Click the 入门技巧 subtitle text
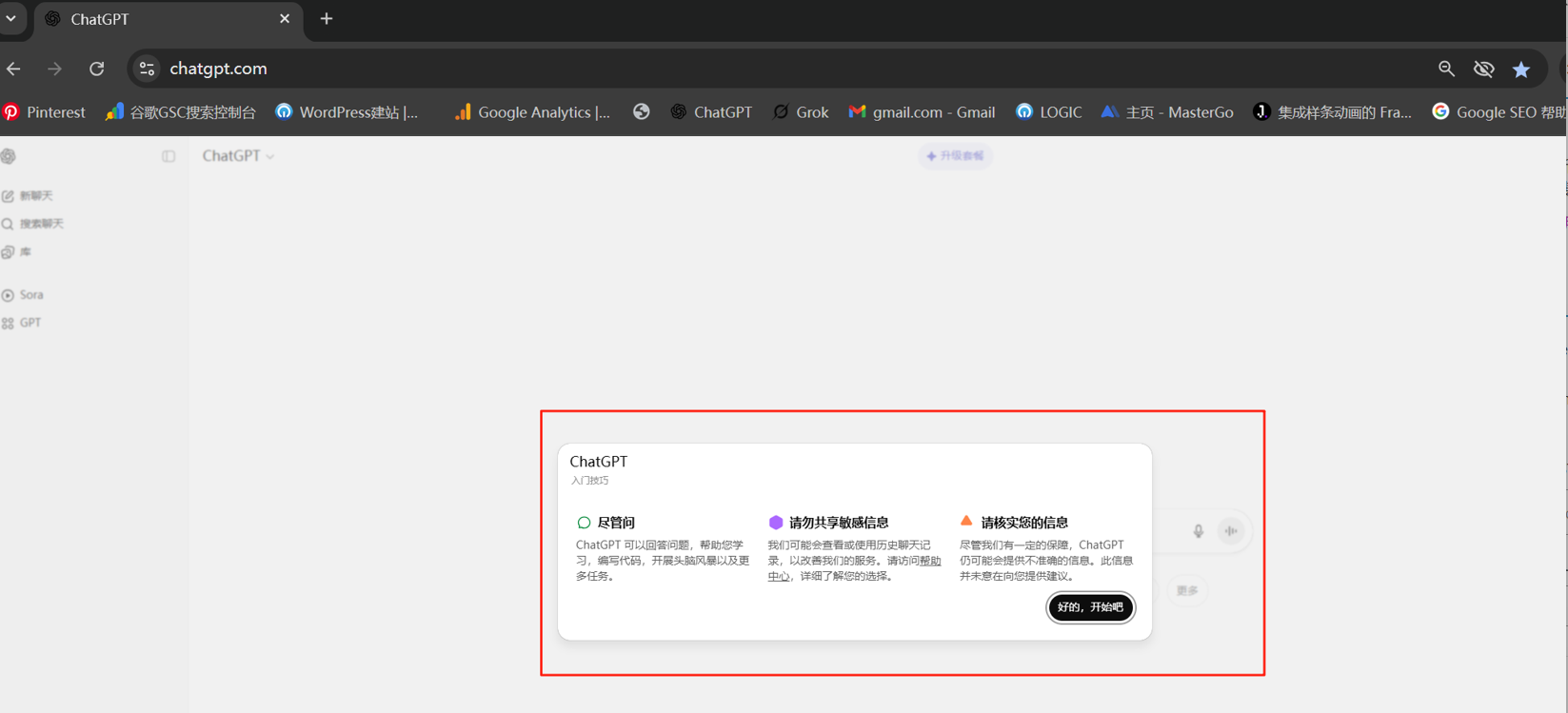The image size is (1568, 713). click(589, 481)
